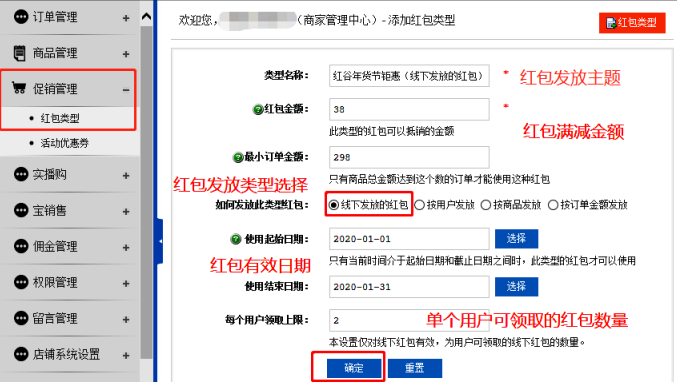Open the 活动优惠券 submenu item
This screenshot has height=382, width=677.
click(x=64, y=143)
